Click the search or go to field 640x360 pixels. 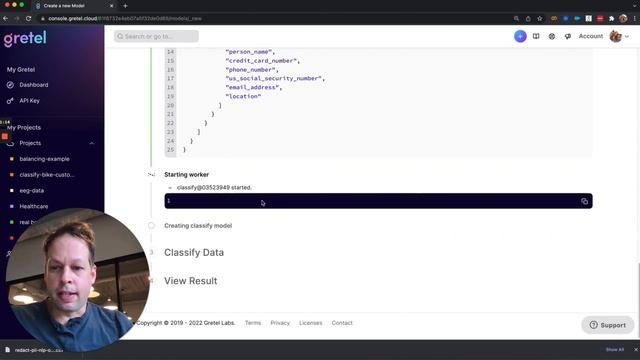coord(156,36)
